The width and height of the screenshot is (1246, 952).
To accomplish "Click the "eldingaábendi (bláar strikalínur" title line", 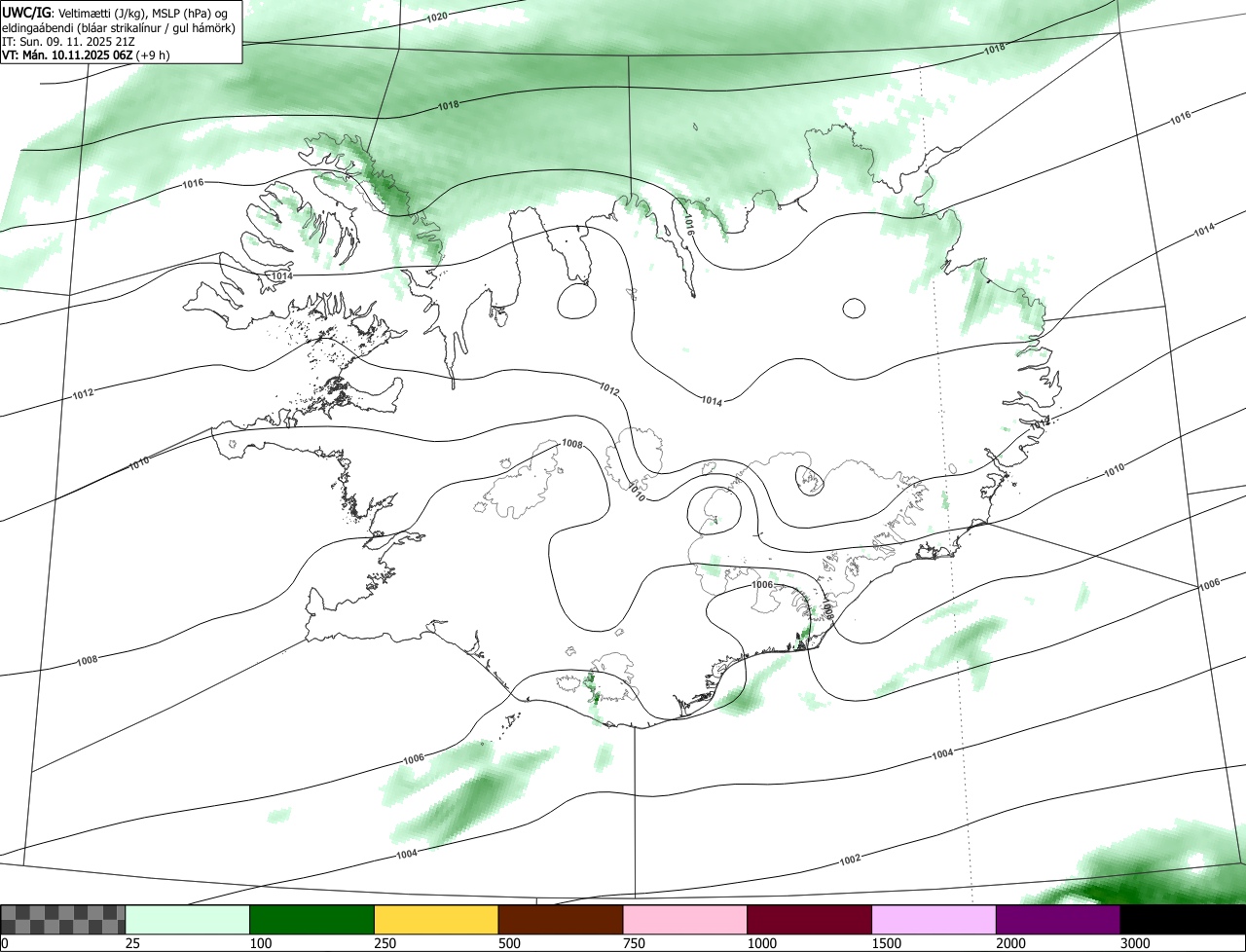I will coord(119,27).
